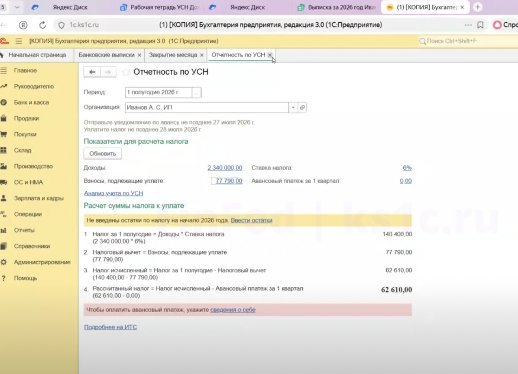Image resolution: width=518 pixels, height=374 pixels.
Task: Open the 1C hamburger menu icon
Action: (19, 41)
